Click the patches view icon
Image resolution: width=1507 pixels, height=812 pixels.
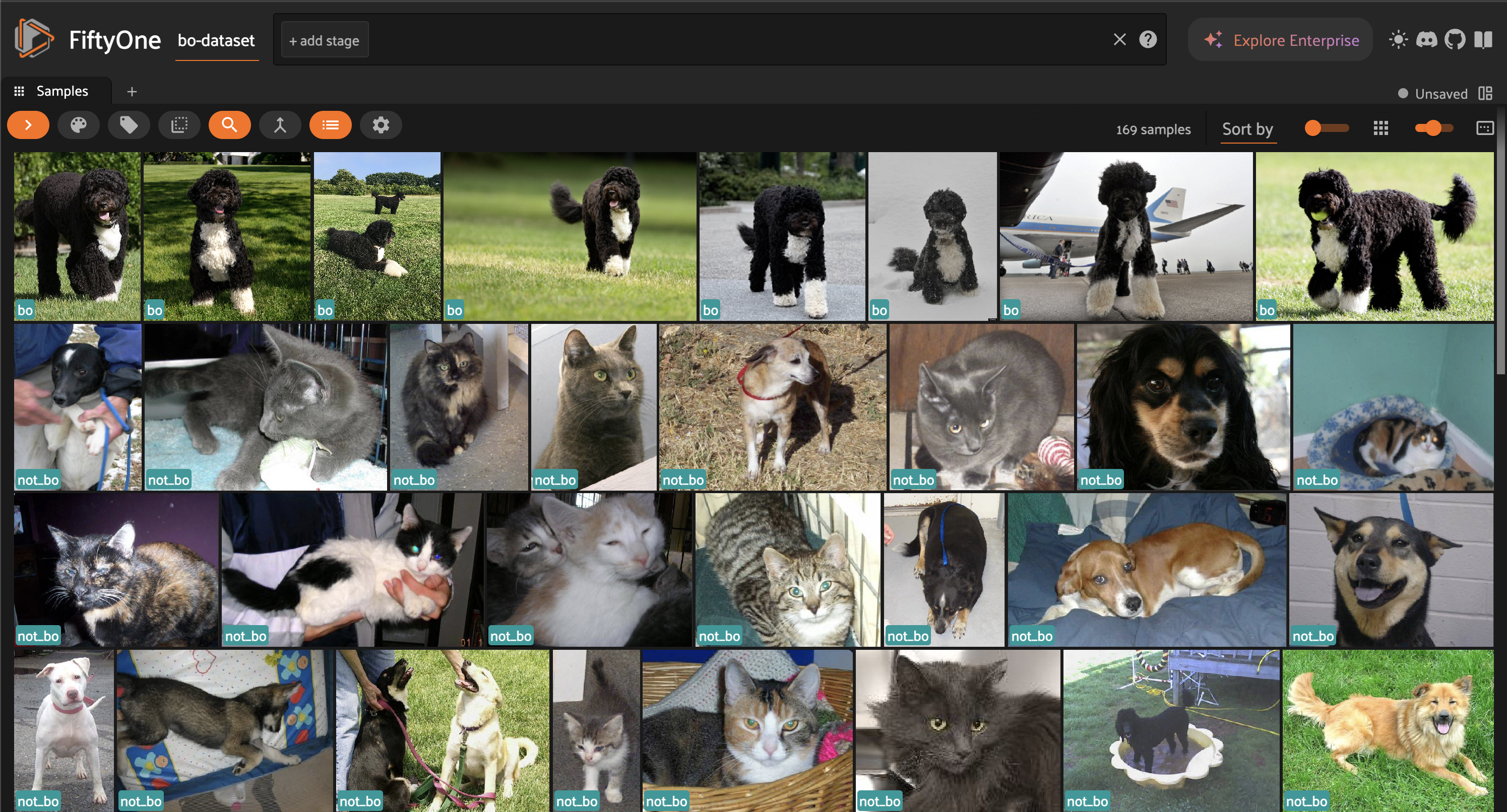[179, 125]
